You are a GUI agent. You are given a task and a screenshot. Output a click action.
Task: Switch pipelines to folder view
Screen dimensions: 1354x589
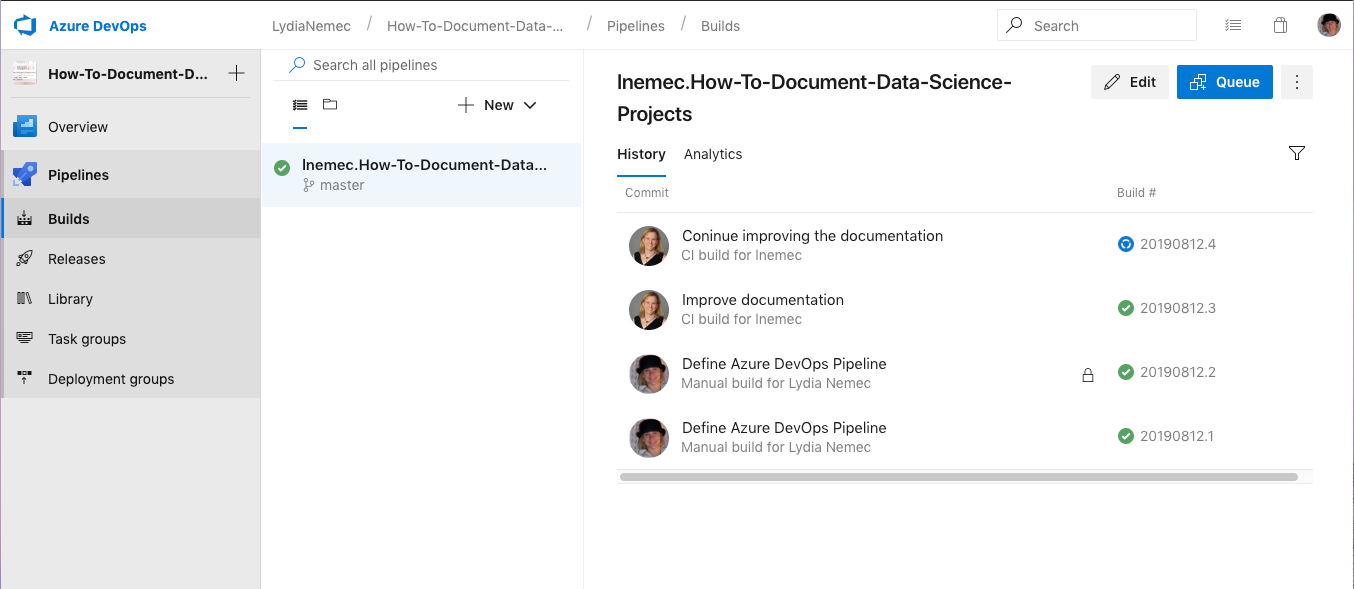329,104
